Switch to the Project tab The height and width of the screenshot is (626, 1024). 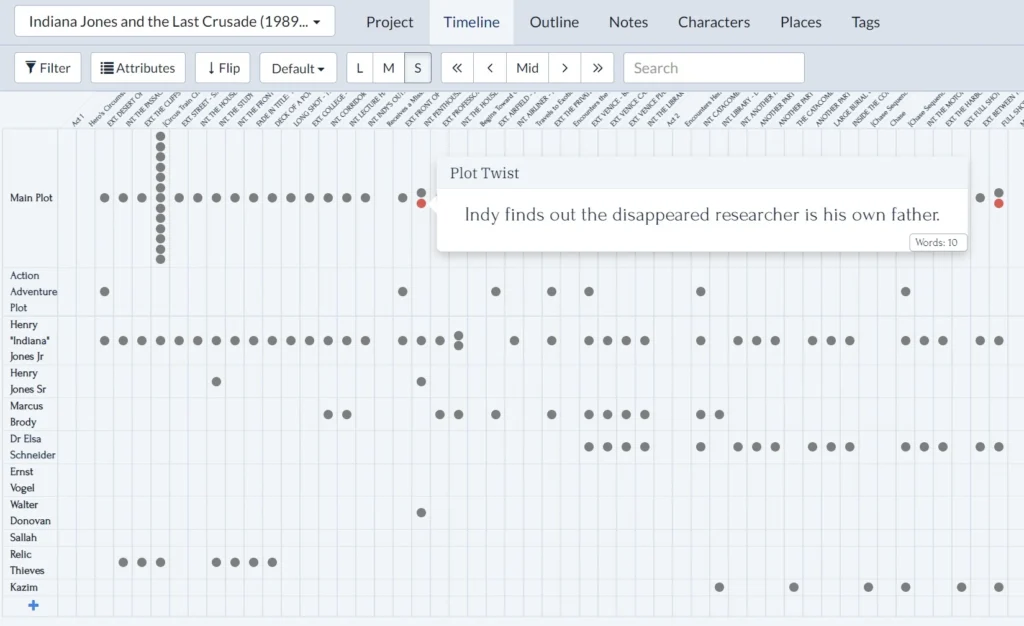pyautogui.click(x=389, y=22)
